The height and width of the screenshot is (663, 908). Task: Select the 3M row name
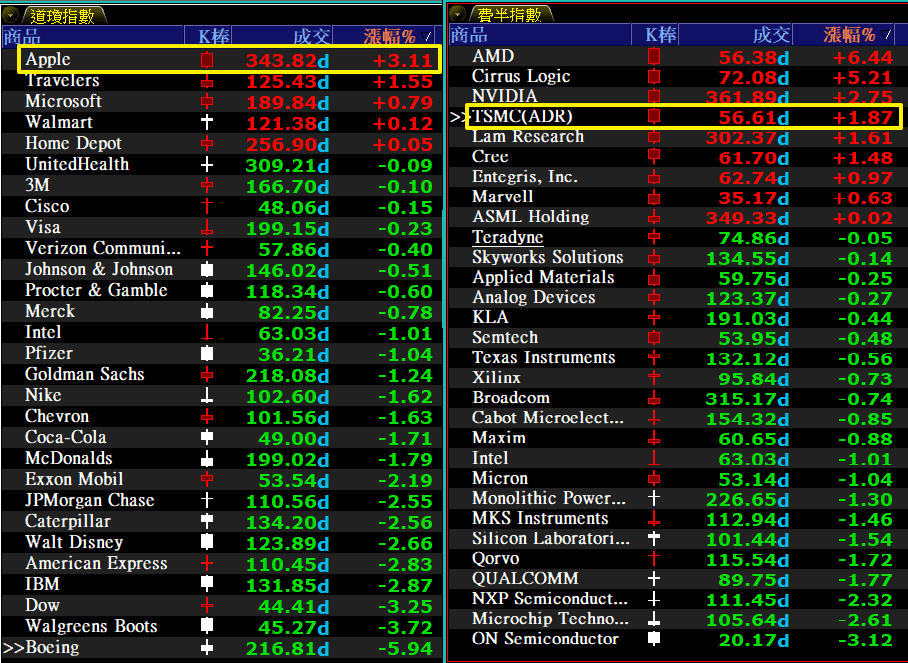pos(38,185)
